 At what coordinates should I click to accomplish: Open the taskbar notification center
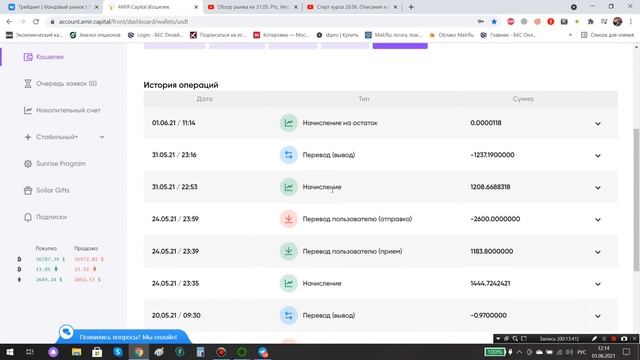[x=627, y=352]
